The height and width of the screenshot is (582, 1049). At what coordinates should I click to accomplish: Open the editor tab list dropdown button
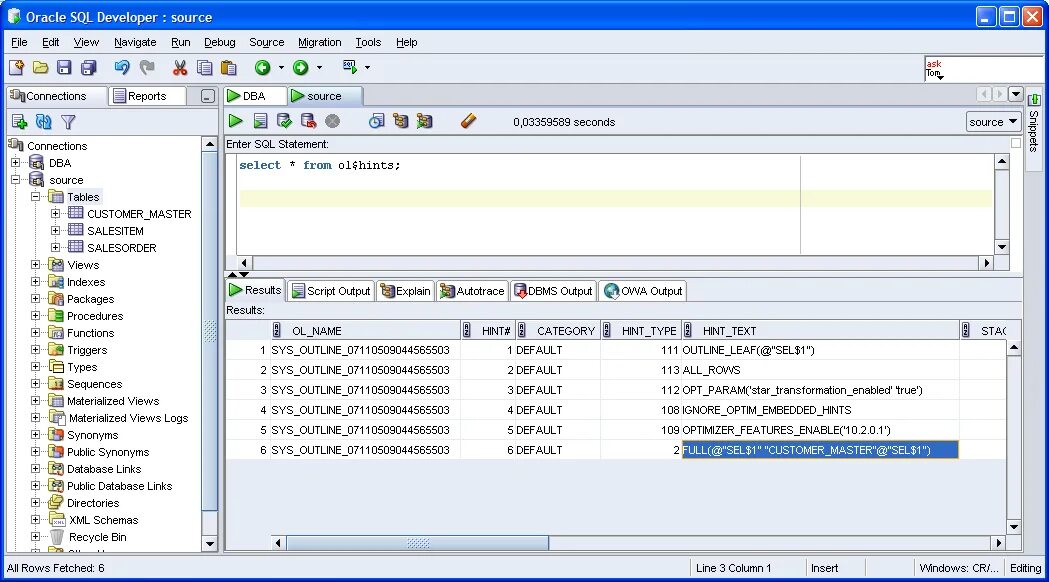1016,94
